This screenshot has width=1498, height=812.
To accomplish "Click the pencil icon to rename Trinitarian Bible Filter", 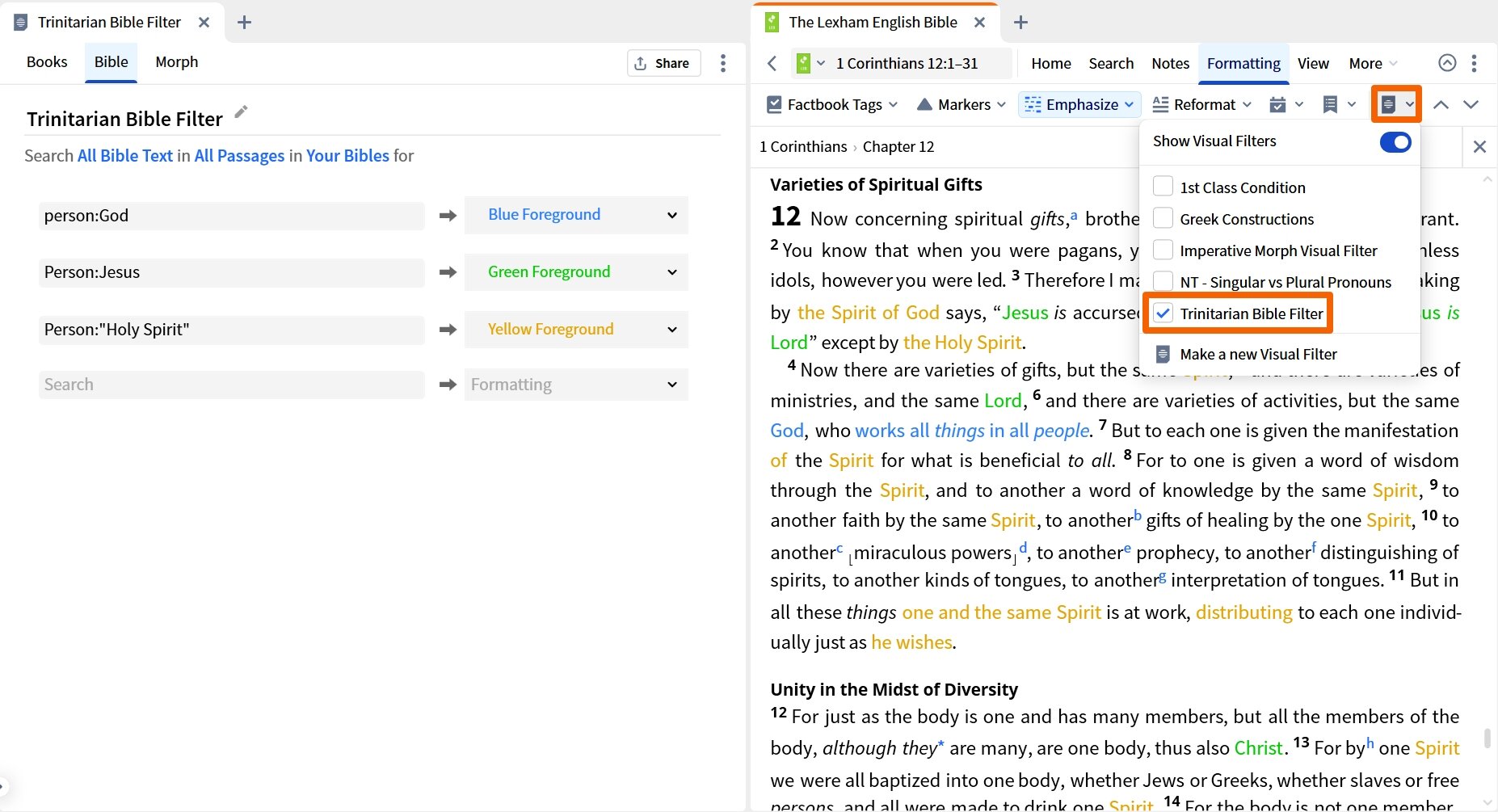I will pos(241,112).
